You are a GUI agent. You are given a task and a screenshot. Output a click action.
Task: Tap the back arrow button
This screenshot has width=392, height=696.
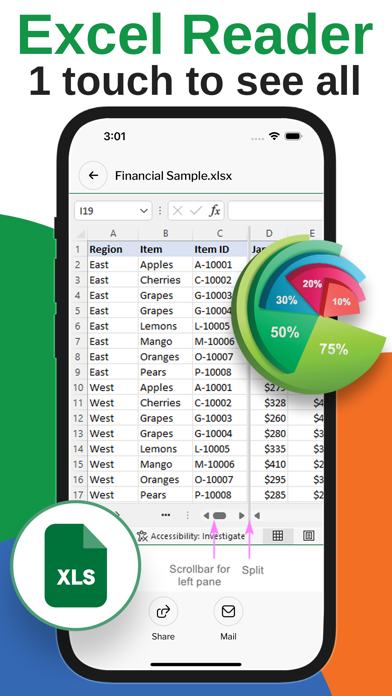93,175
